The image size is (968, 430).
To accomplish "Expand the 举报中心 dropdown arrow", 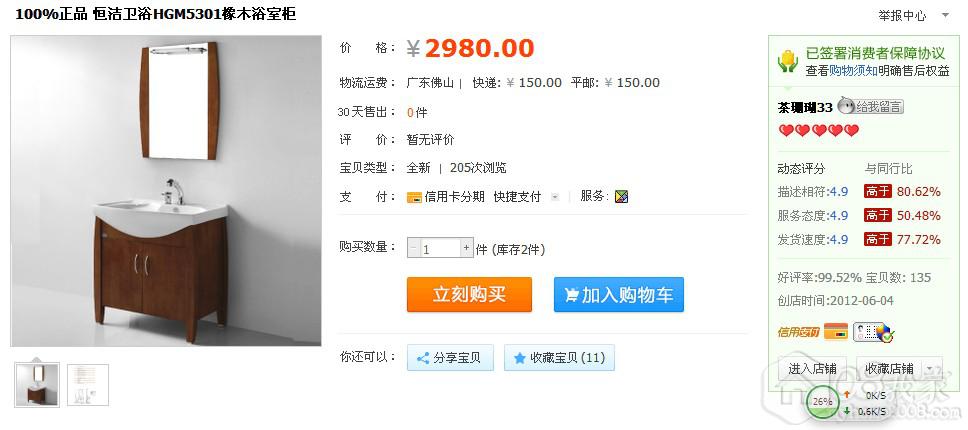I will (945, 15).
